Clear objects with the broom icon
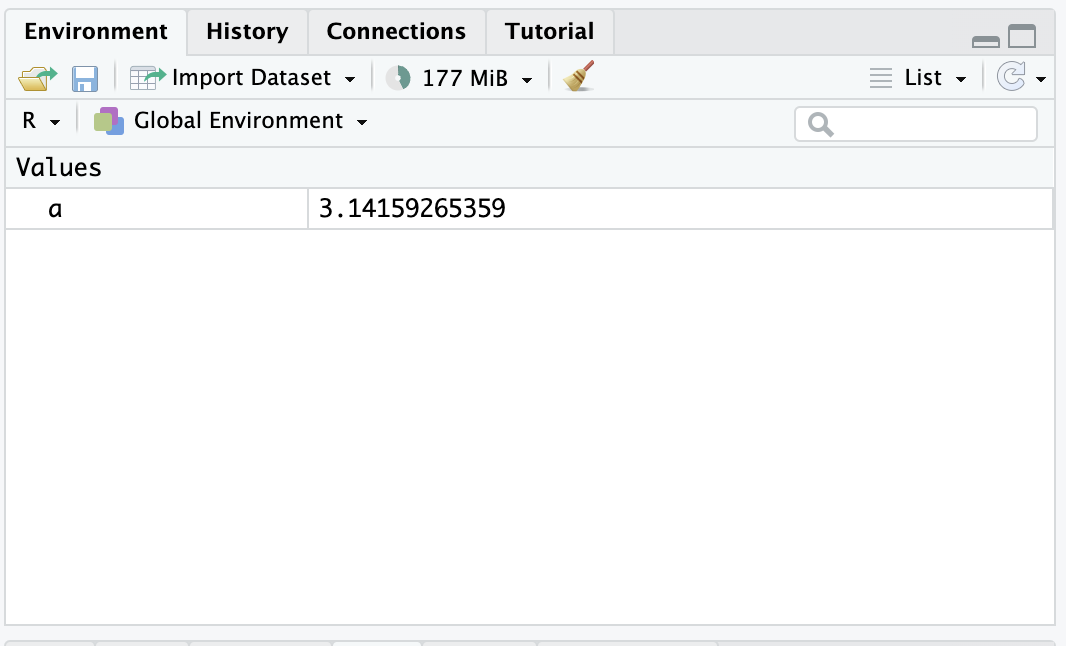The height and width of the screenshot is (646, 1066). [x=579, y=76]
